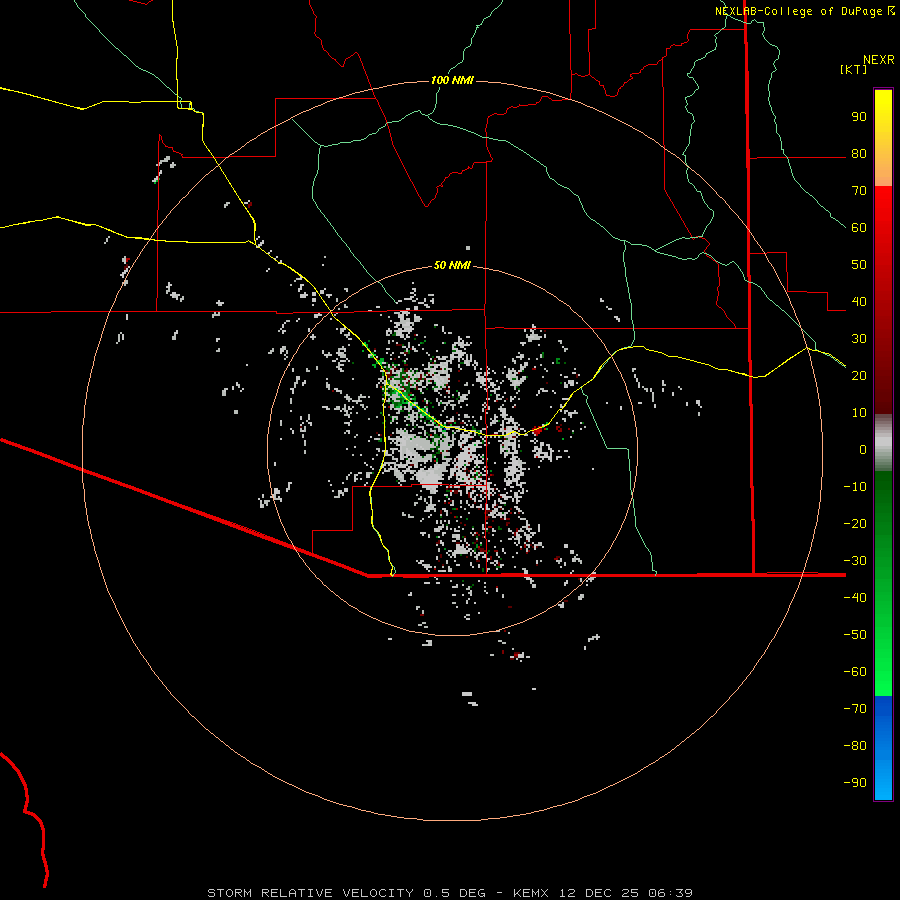Click the 06:39 timestamp in the caption
The height and width of the screenshot is (900, 900).
pos(670,893)
